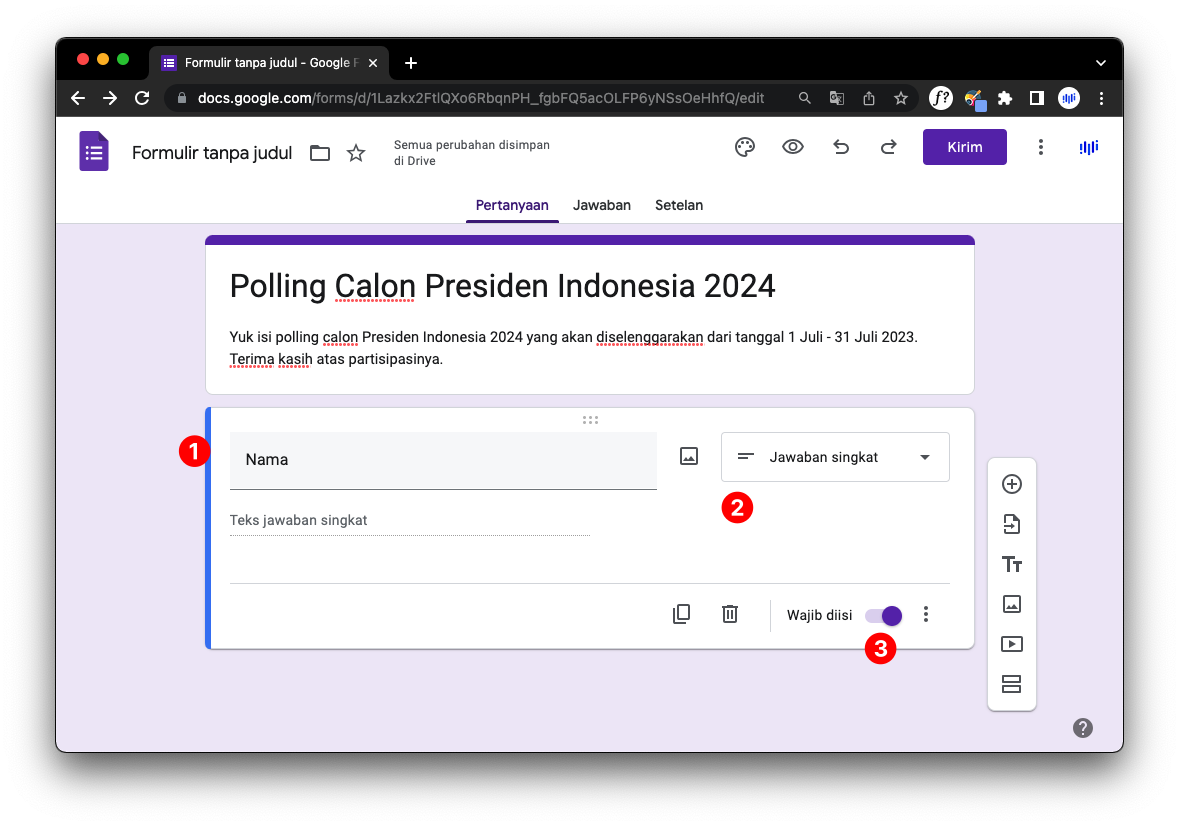
Task: Open the Setelan tab
Action: [678, 205]
